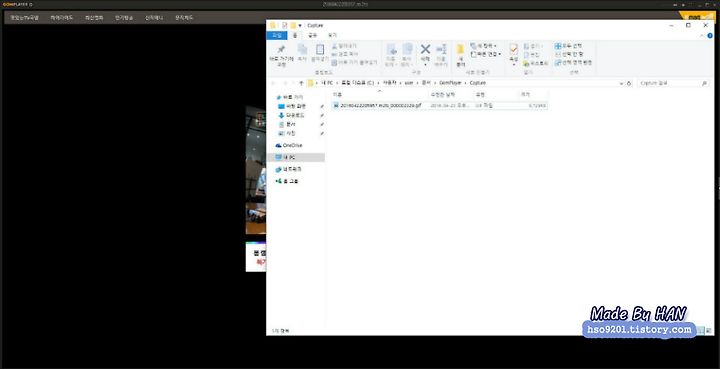Open the 열기 (Open) dropdown in the ribbon

[533, 46]
